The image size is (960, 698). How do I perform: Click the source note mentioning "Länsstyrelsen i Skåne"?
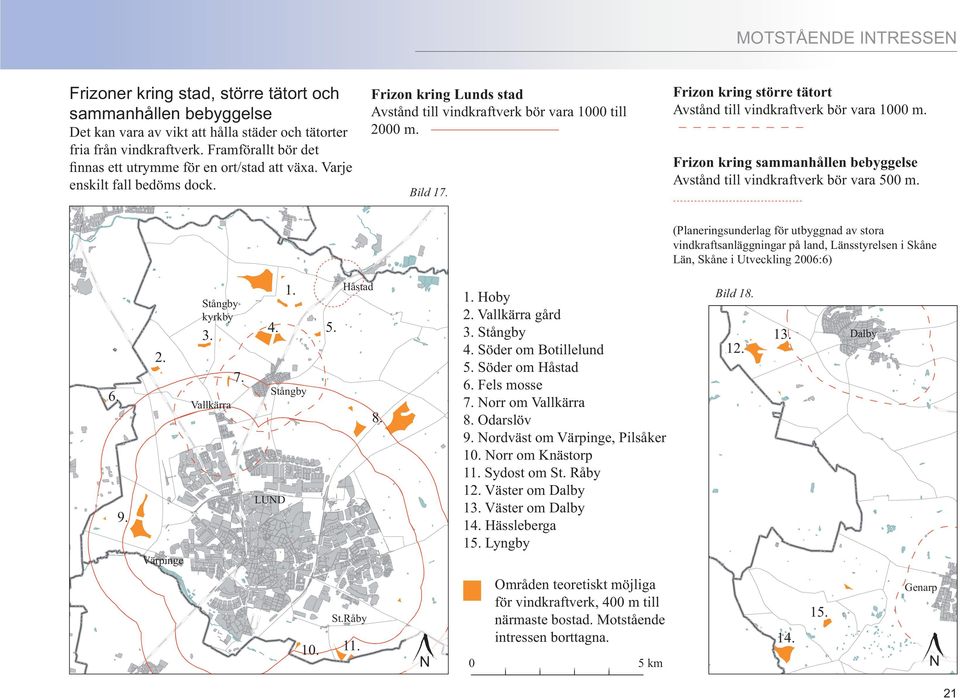[805, 245]
